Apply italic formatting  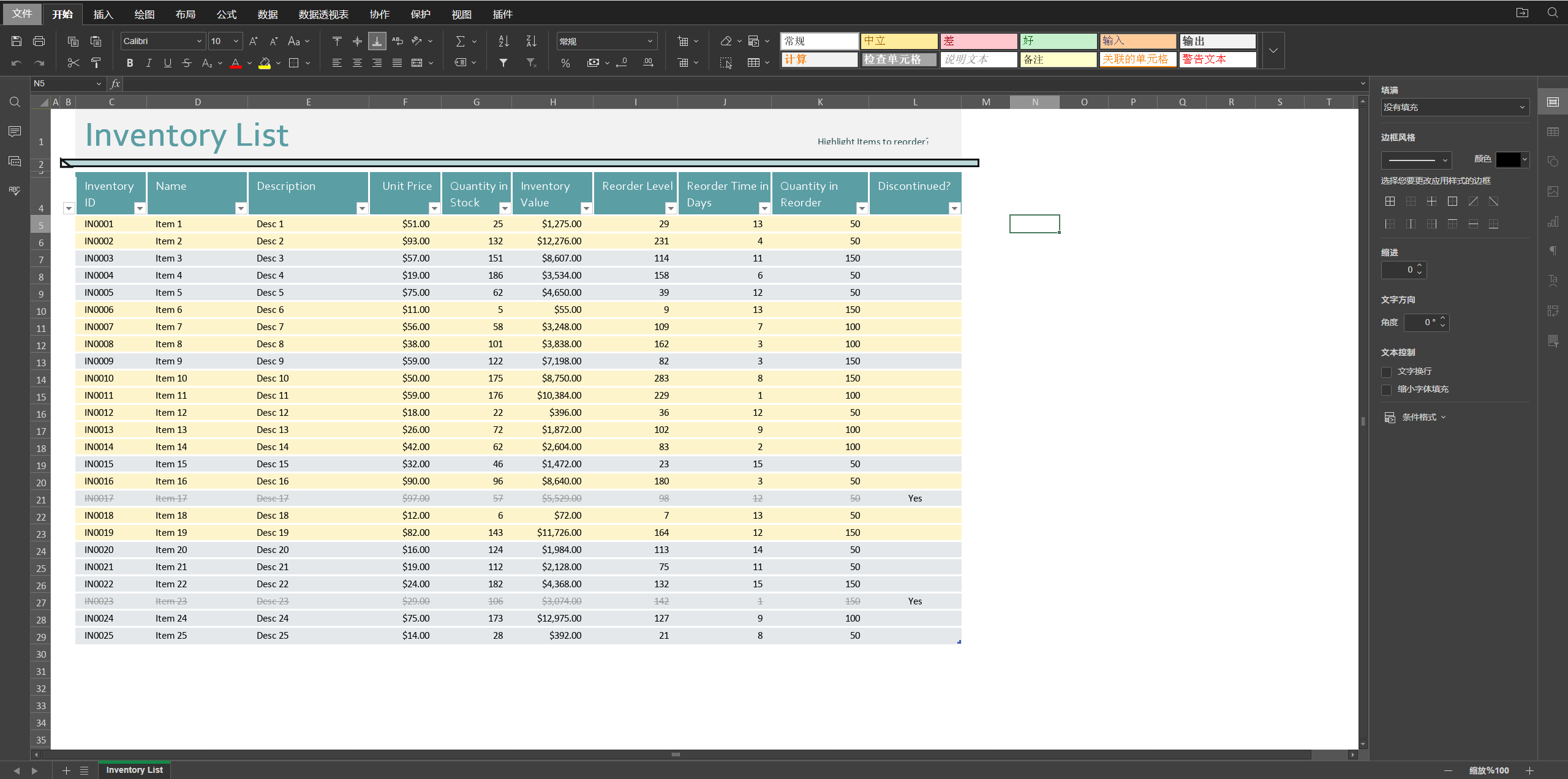(148, 62)
